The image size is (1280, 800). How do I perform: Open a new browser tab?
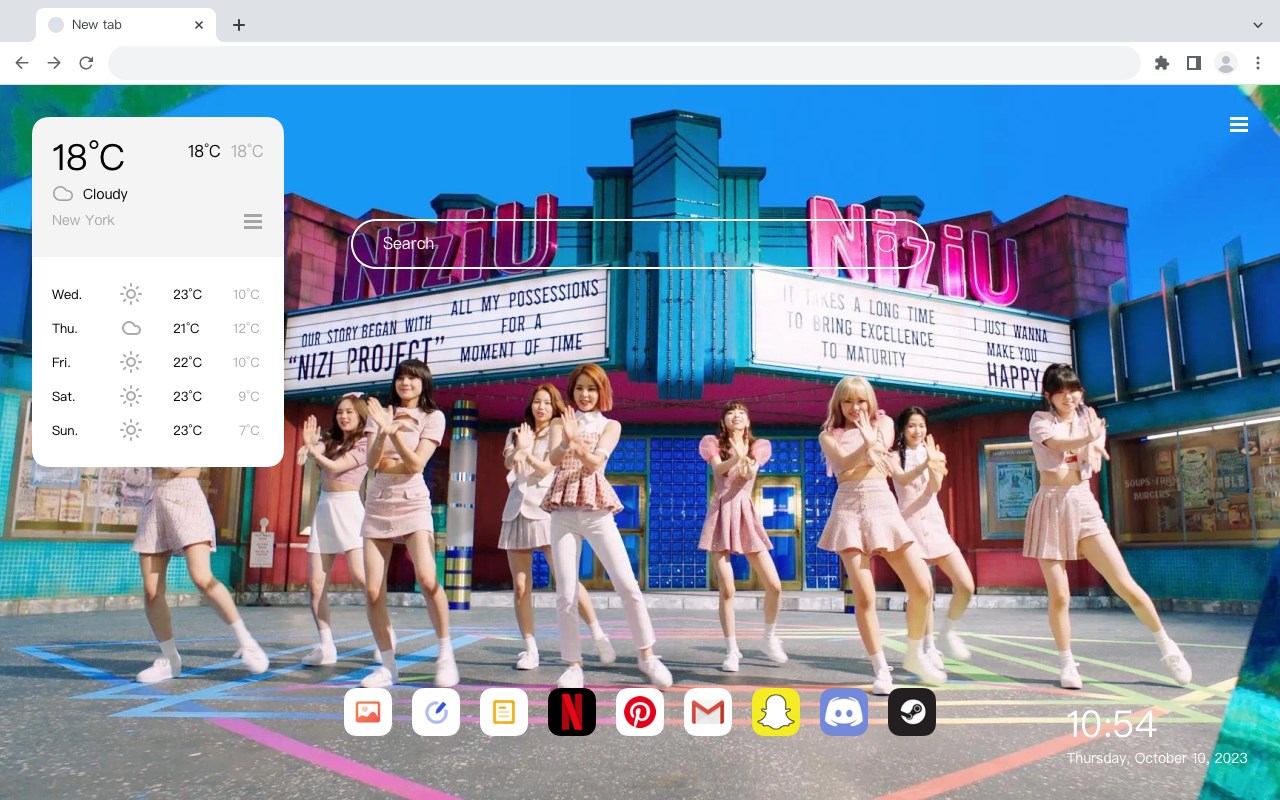pos(238,25)
